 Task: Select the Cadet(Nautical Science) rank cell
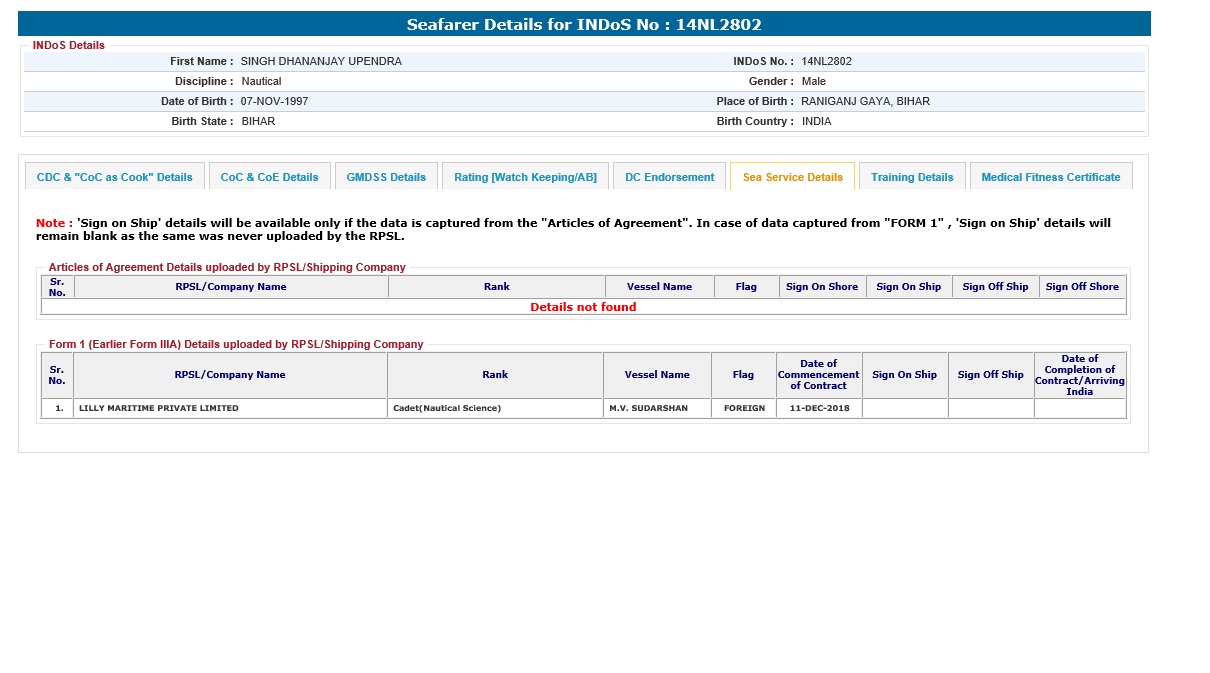[x=447, y=408]
